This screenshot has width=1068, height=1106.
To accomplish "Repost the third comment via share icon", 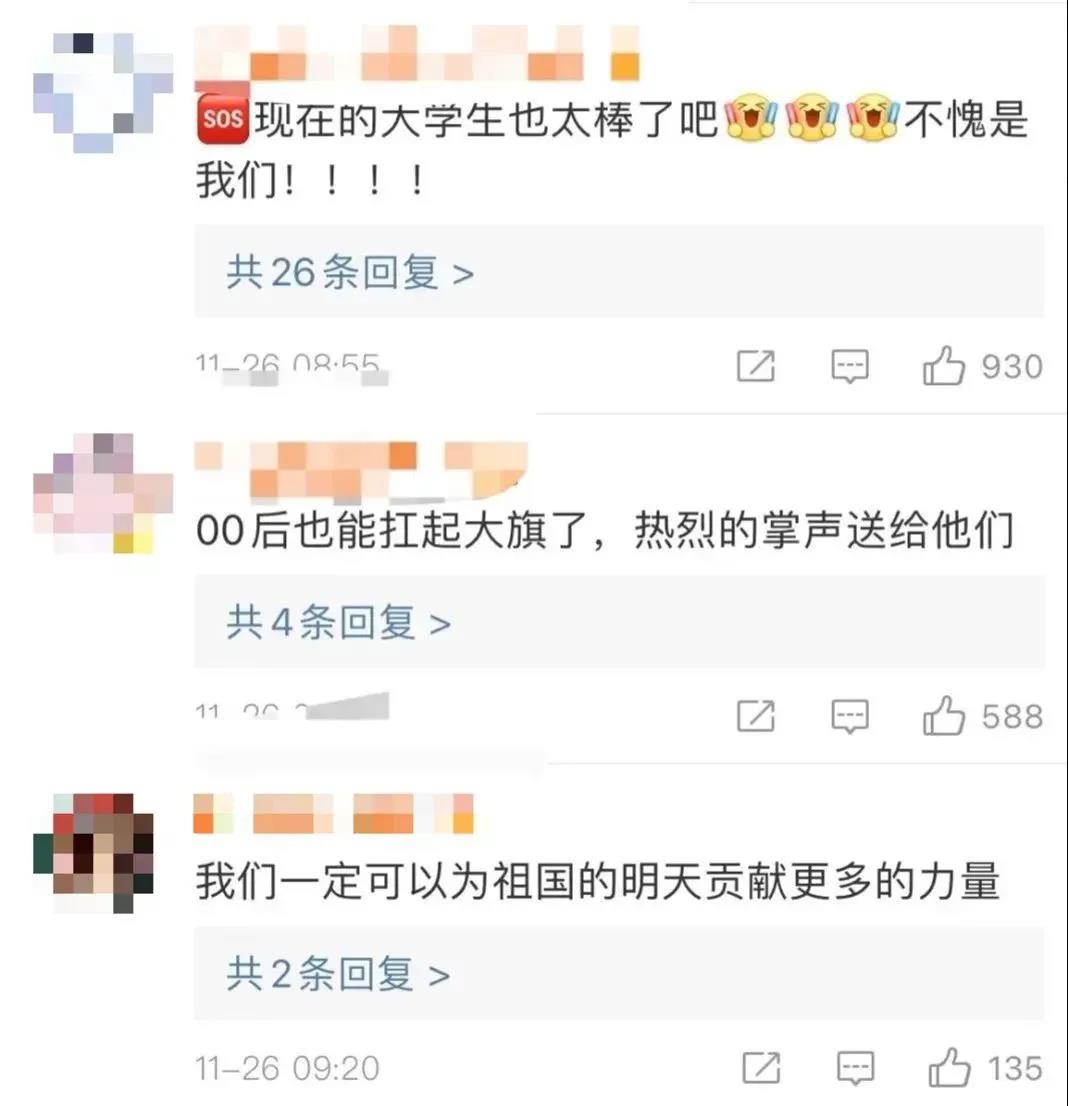I will tap(761, 1067).
